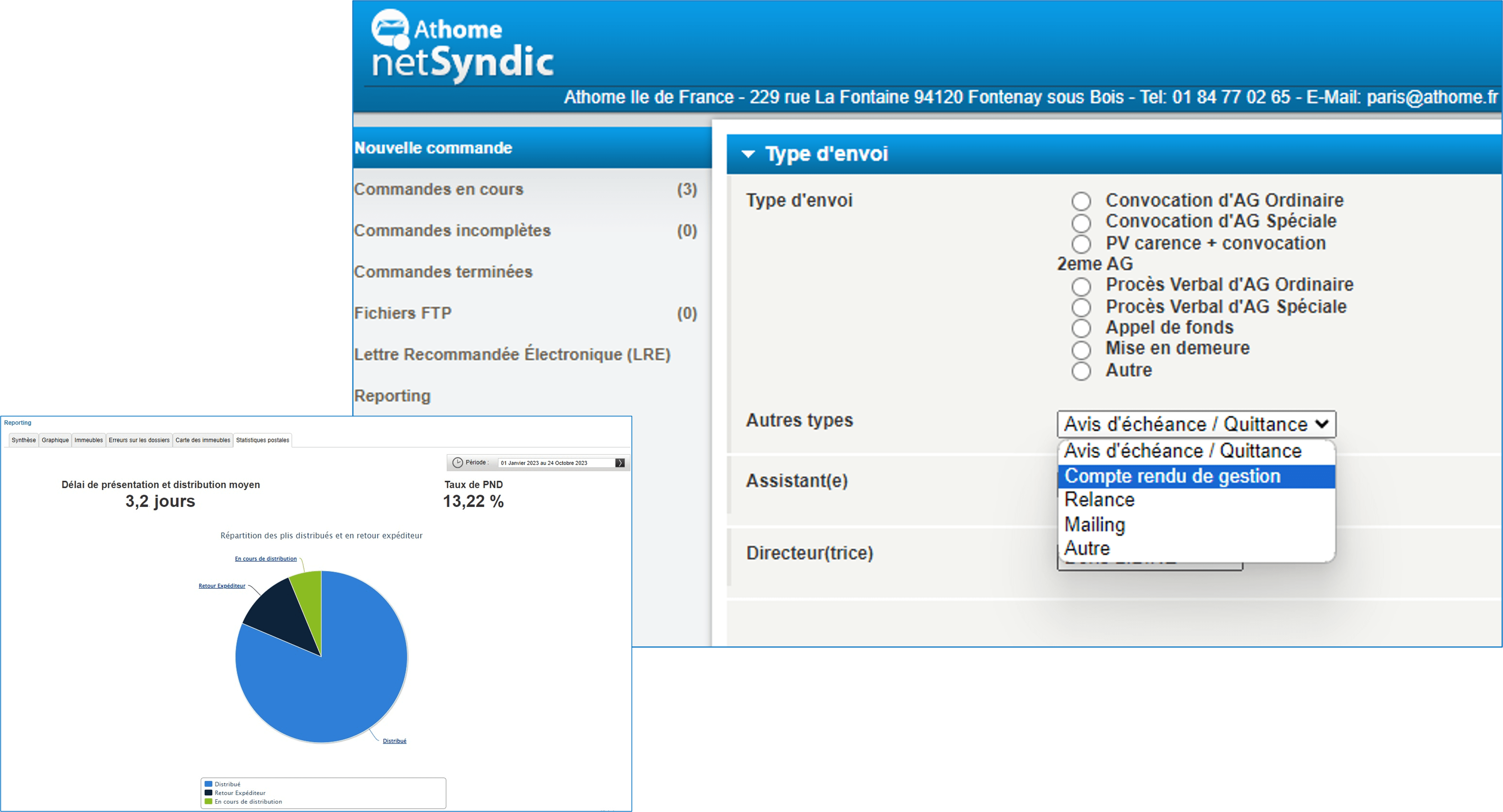Choose Relance in the dropdown list
This screenshot has width=1503, height=812.
pyautogui.click(x=1196, y=500)
